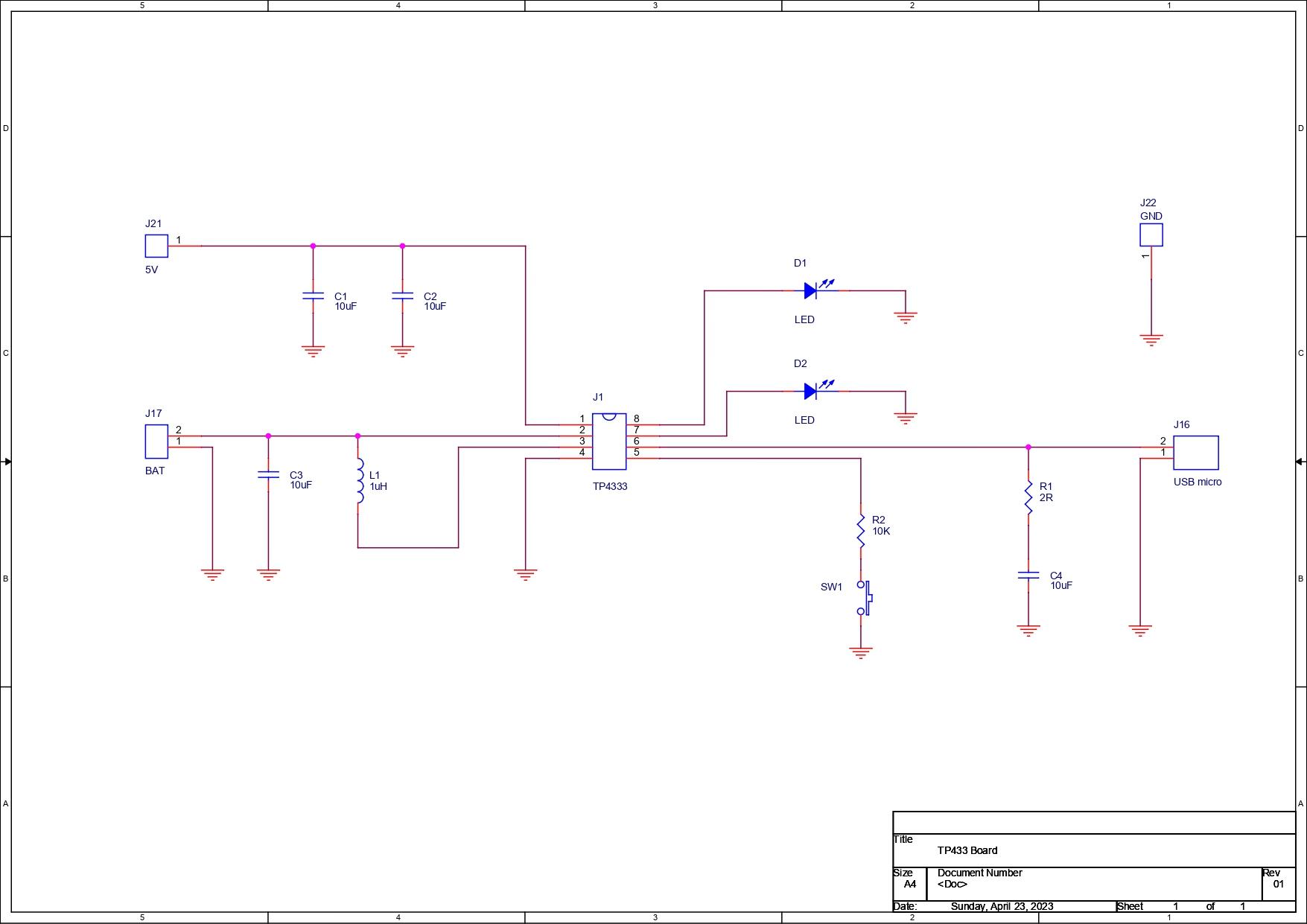Image resolution: width=1307 pixels, height=924 pixels.
Task: Click pin 5 number on TP4333
Action: point(637,452)
